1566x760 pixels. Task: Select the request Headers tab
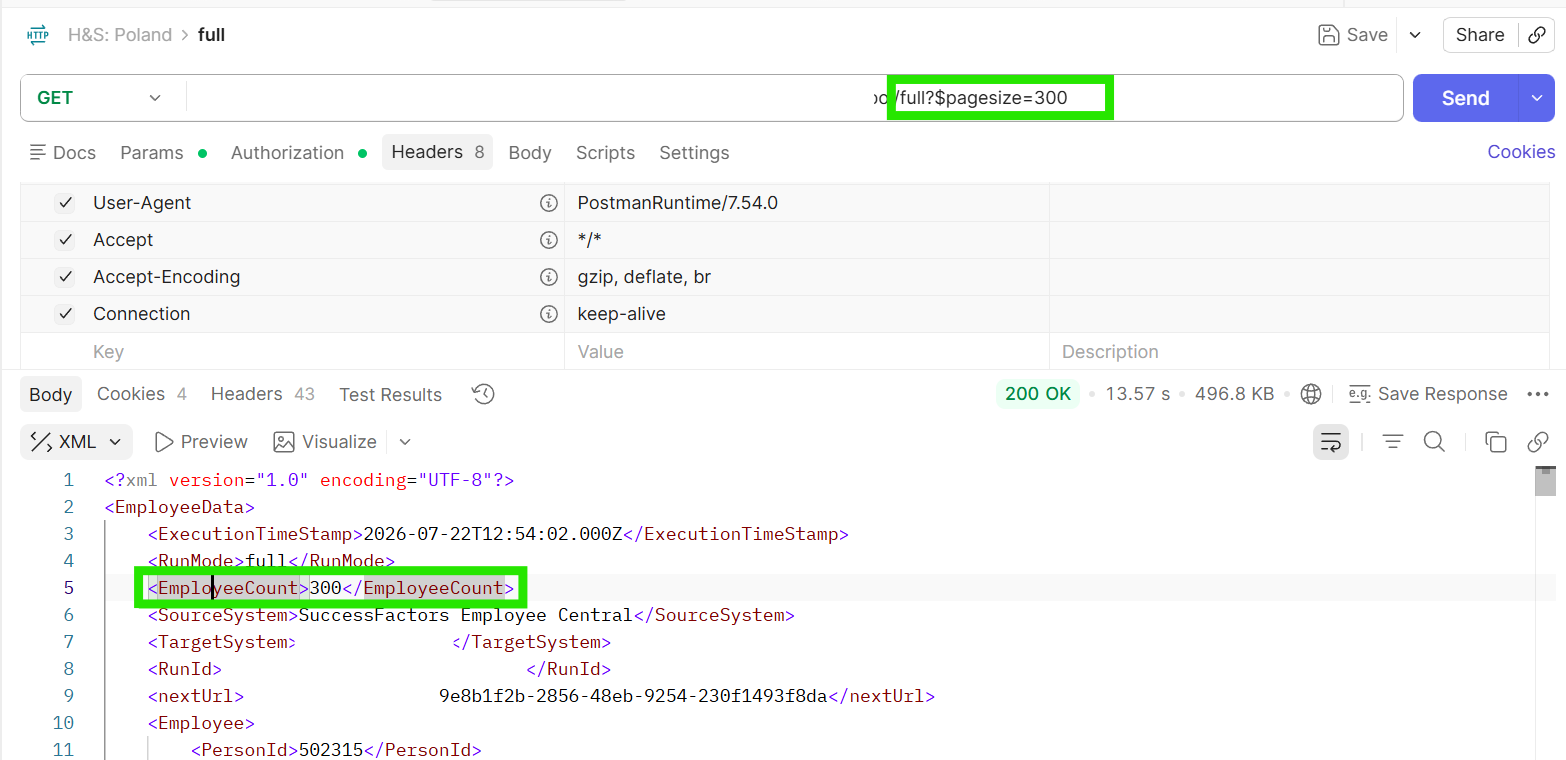point(437,152)
